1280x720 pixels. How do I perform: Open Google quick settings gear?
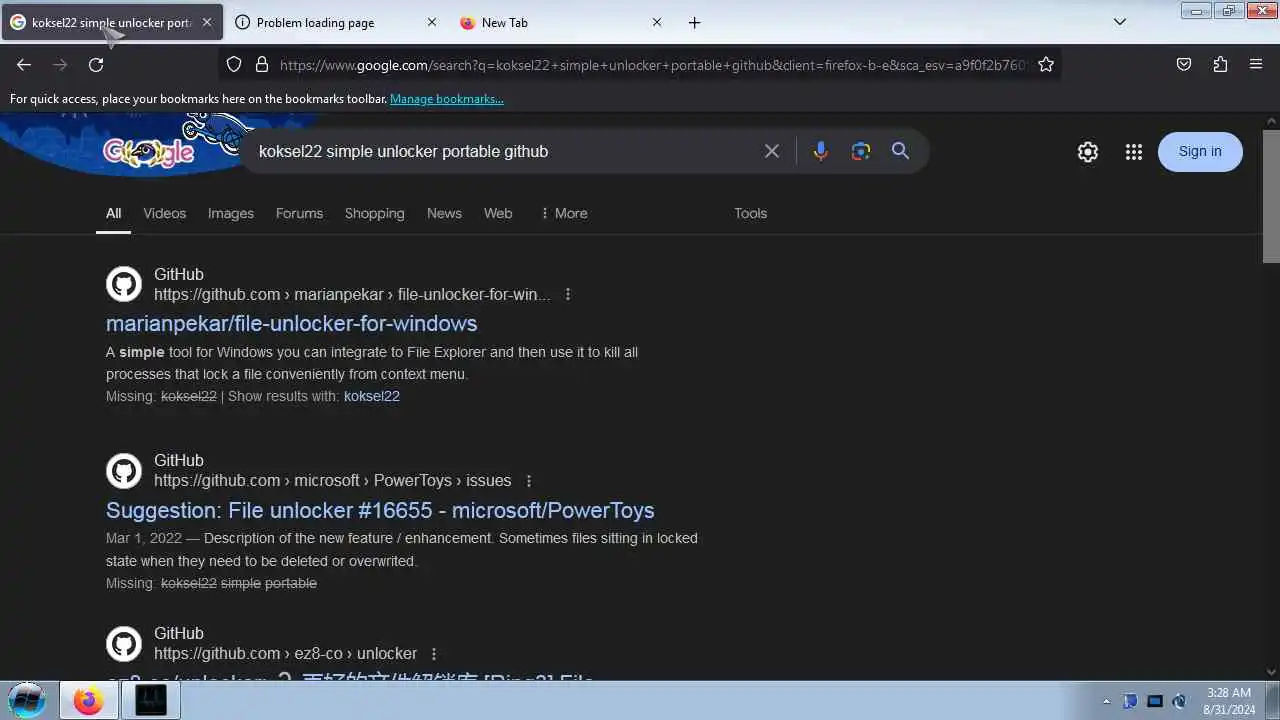coord(1088,152)
